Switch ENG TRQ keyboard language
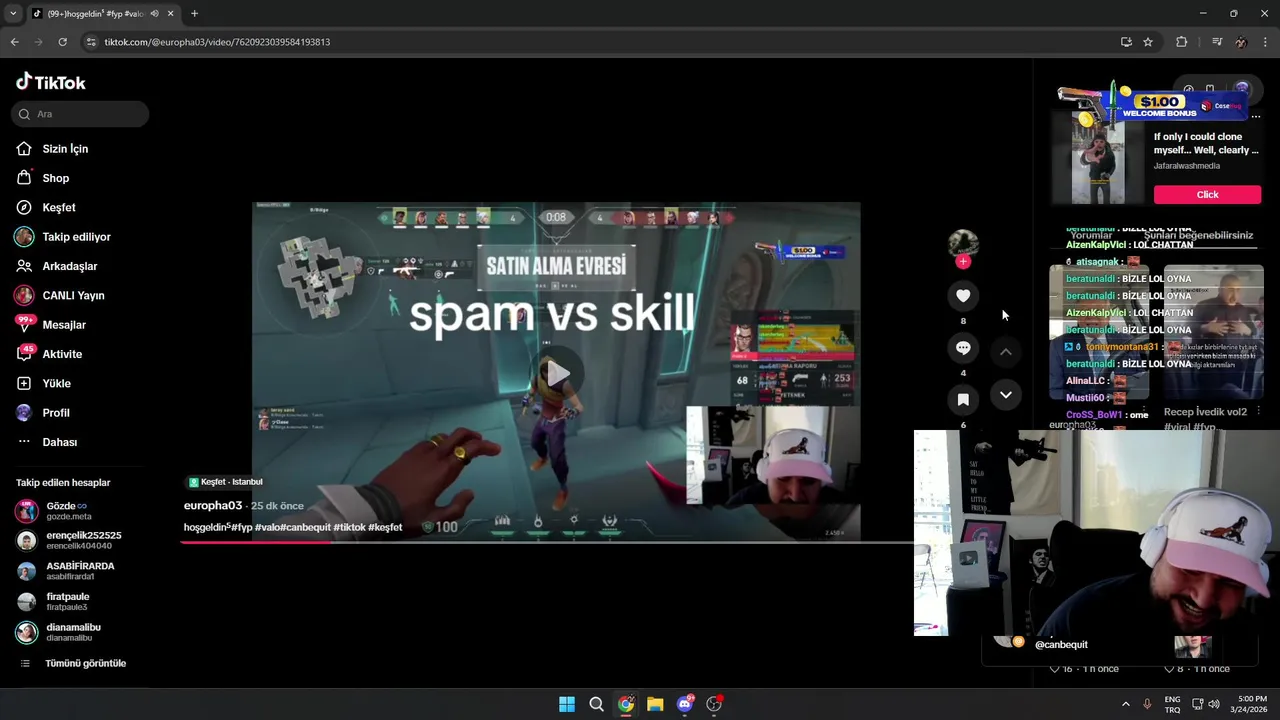The width and height of the screenshot is (1280, 720). click(x=1172, y=704)
